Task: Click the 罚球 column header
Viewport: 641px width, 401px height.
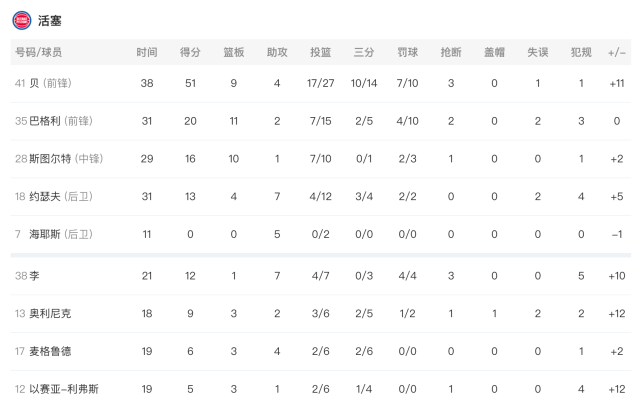Action: pyautogui.click(x=408, y=52)
